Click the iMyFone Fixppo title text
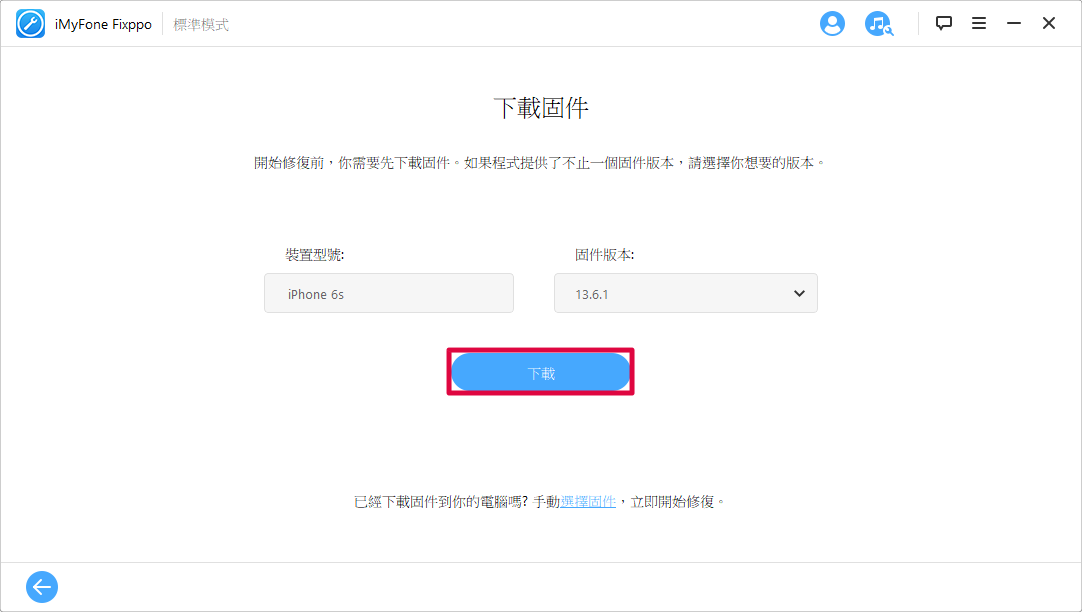1082x612 pixels. tap(104, 24)
